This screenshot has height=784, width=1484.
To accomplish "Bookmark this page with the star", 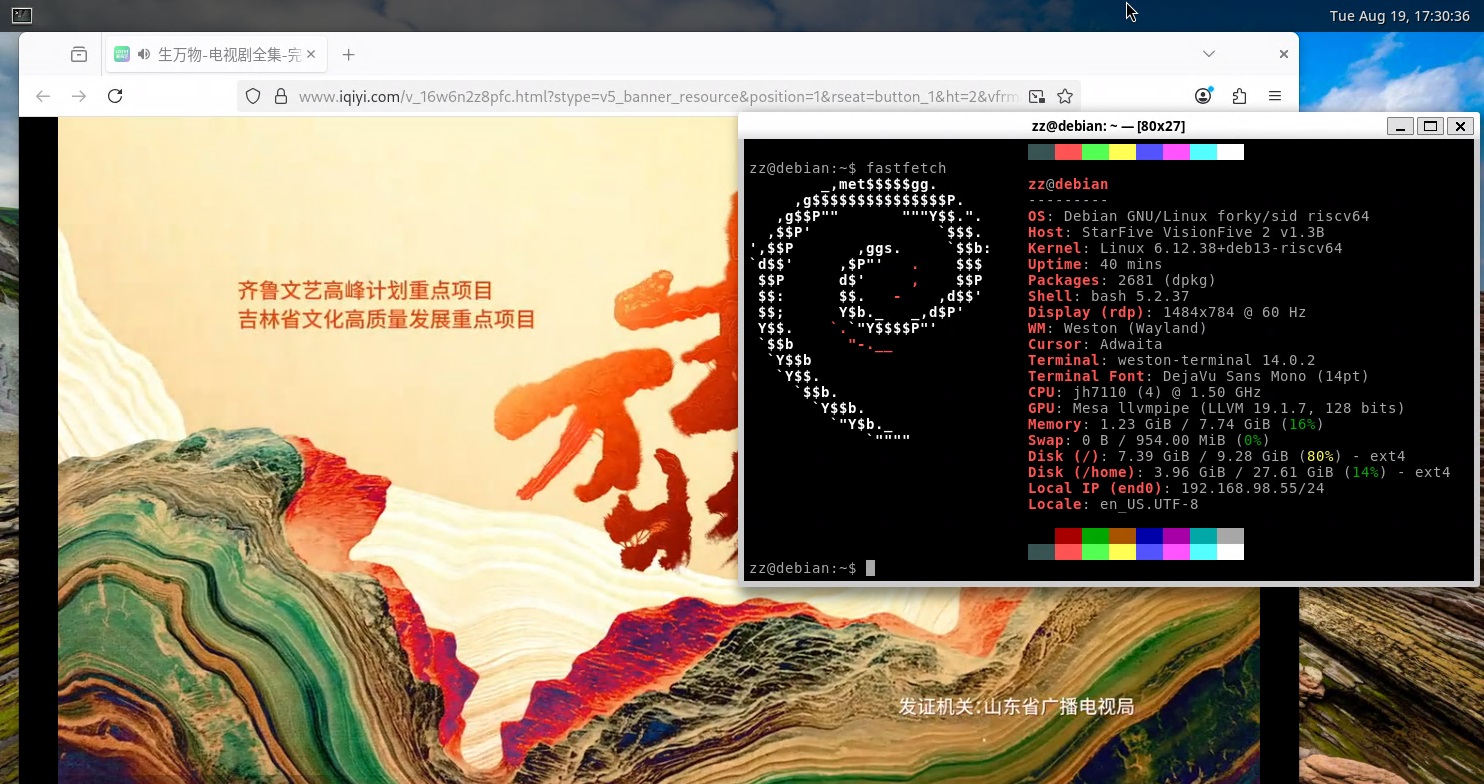I will click(x=1065, y=97).
